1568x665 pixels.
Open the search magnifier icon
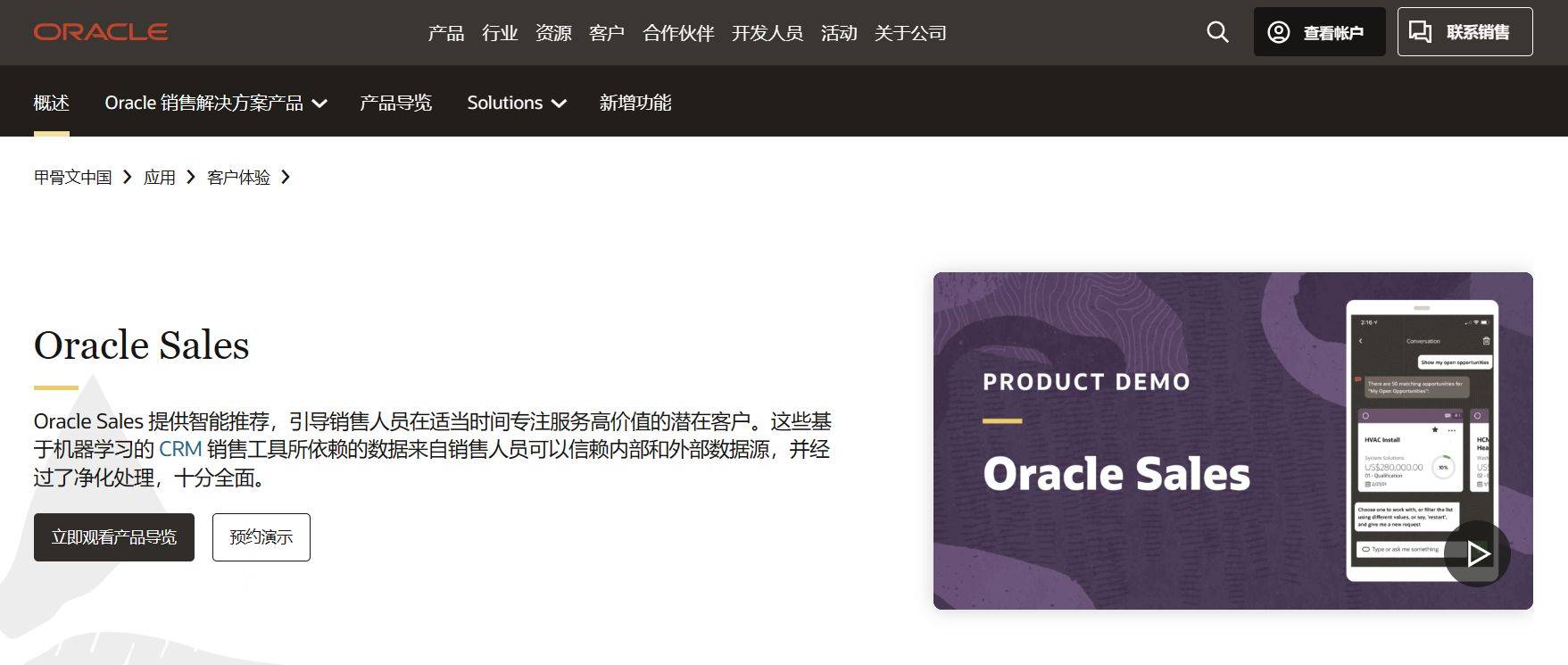(1217, 32)
